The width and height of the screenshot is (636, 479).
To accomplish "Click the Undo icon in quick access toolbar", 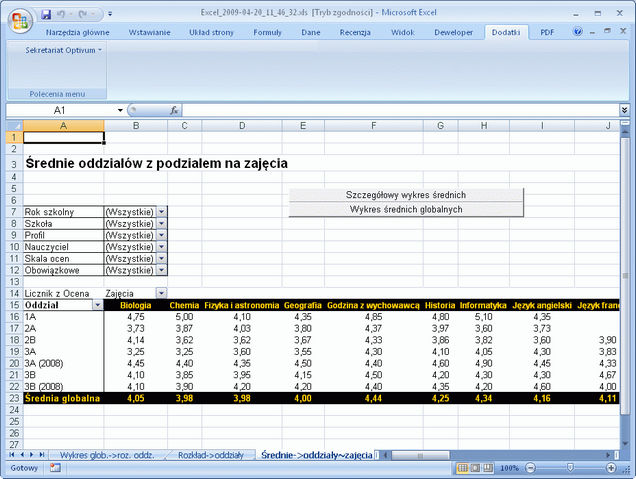I will (61, 15).
